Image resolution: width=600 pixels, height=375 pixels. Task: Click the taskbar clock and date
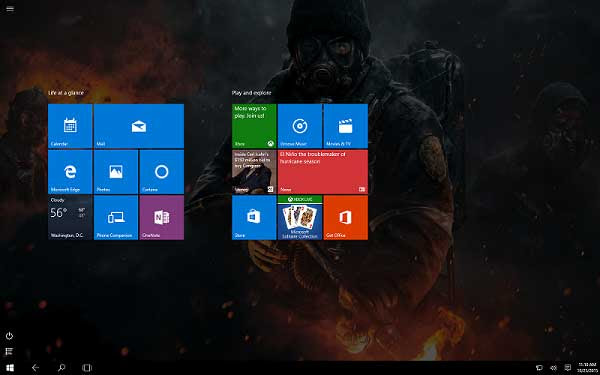coord(586,368)
